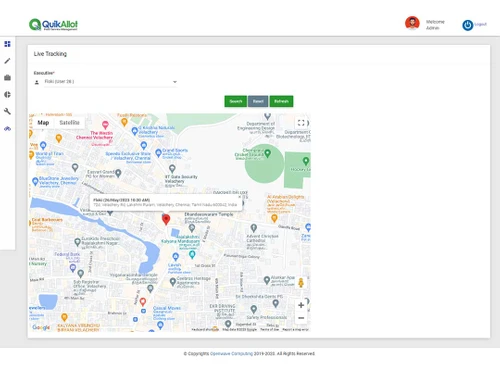Click the Al Arabian Delights restaurant pin
Screen dimensions: 500x375
(274, 218)
